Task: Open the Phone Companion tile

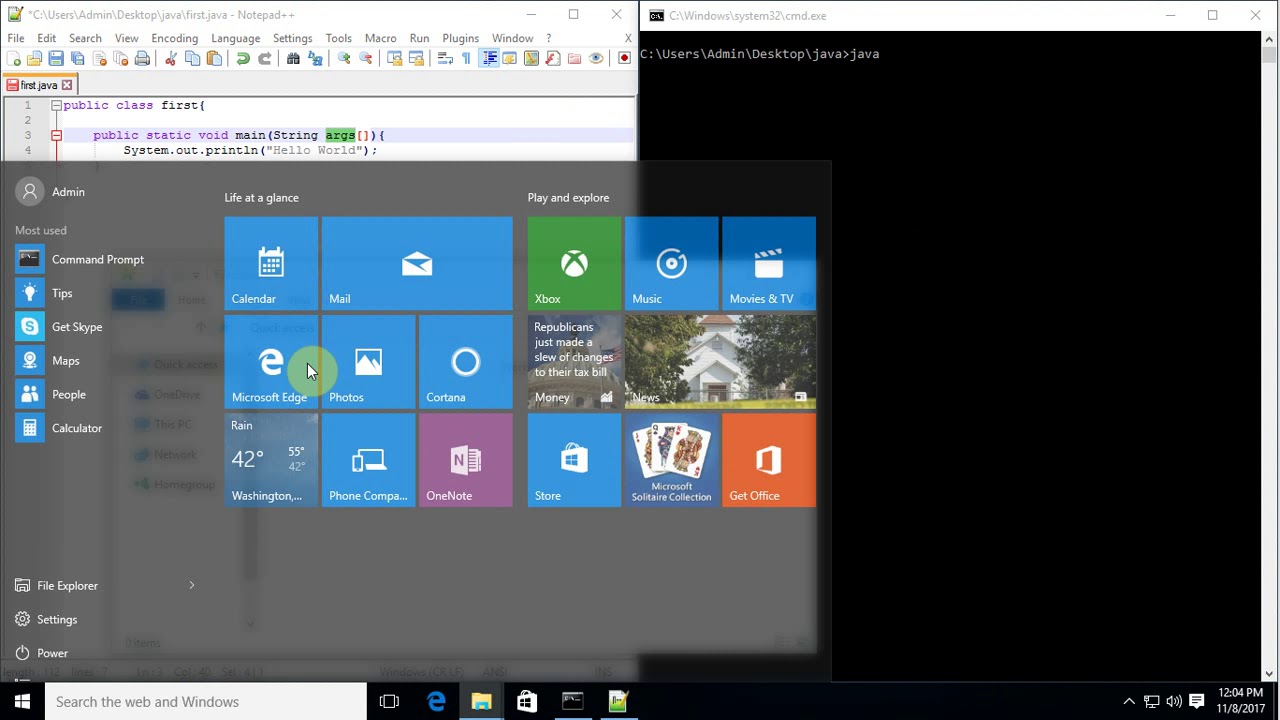Action: [x=368, y=460]
